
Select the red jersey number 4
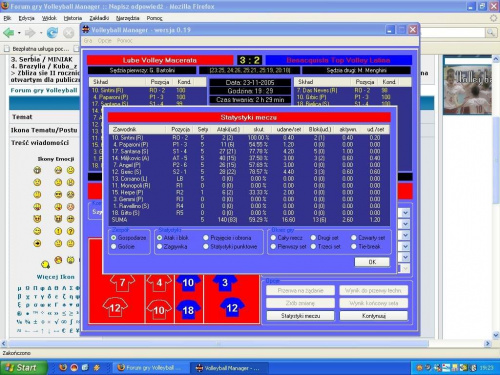tap(159, 283)
